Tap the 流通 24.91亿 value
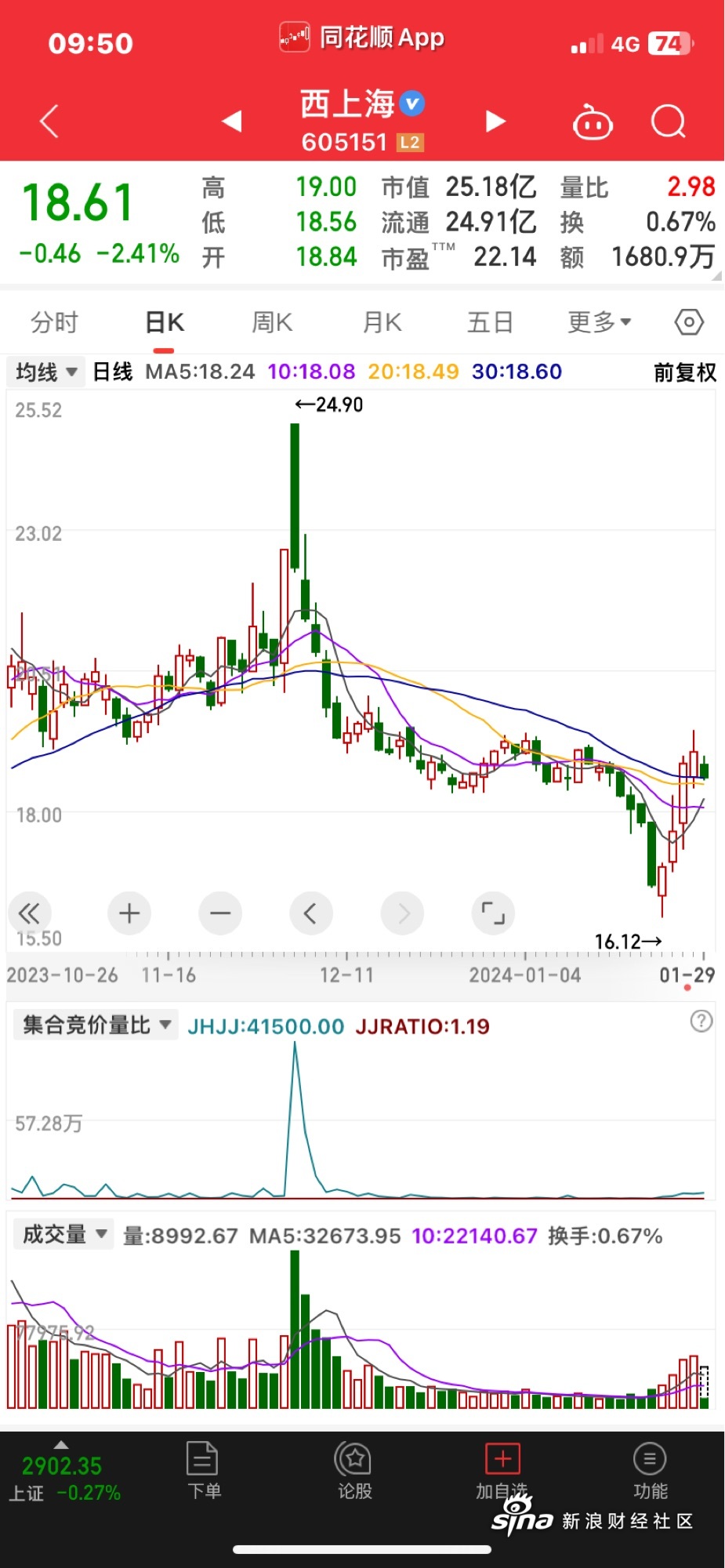This screenshot has height=1568, width=725. [491, 222]
